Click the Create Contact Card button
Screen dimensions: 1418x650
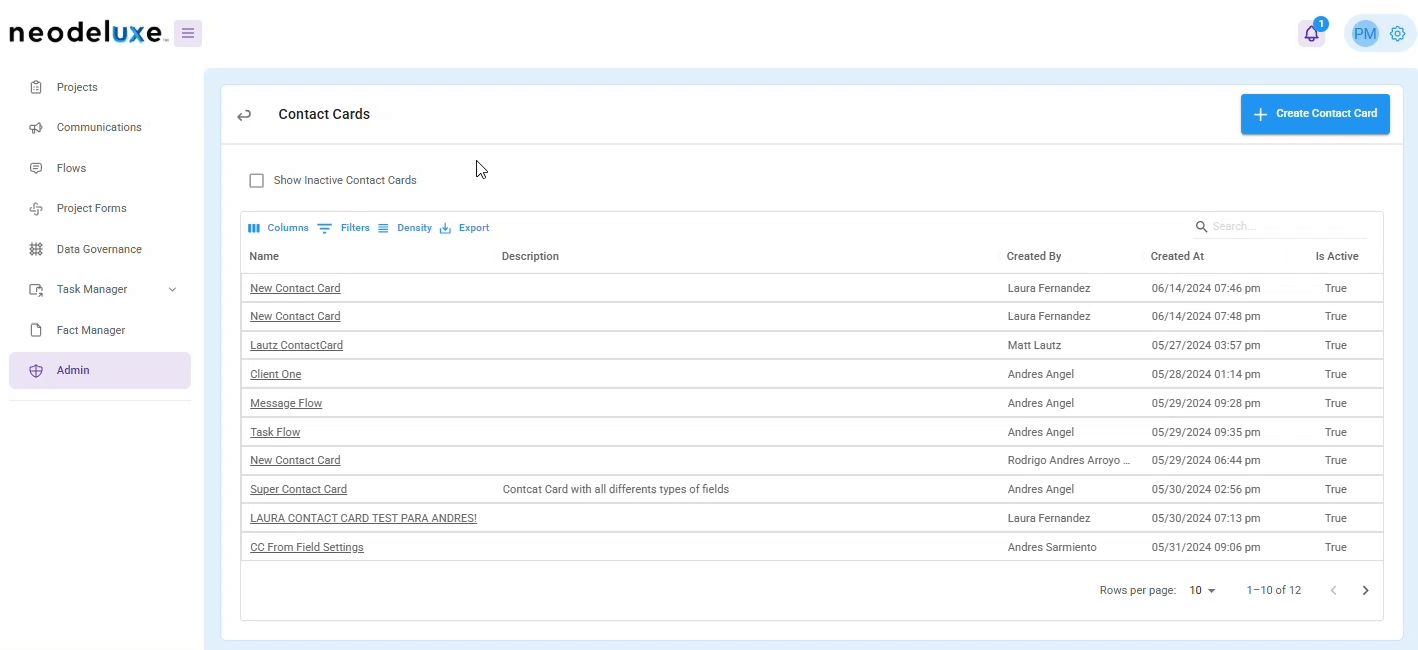click(x=1315, y=114)
